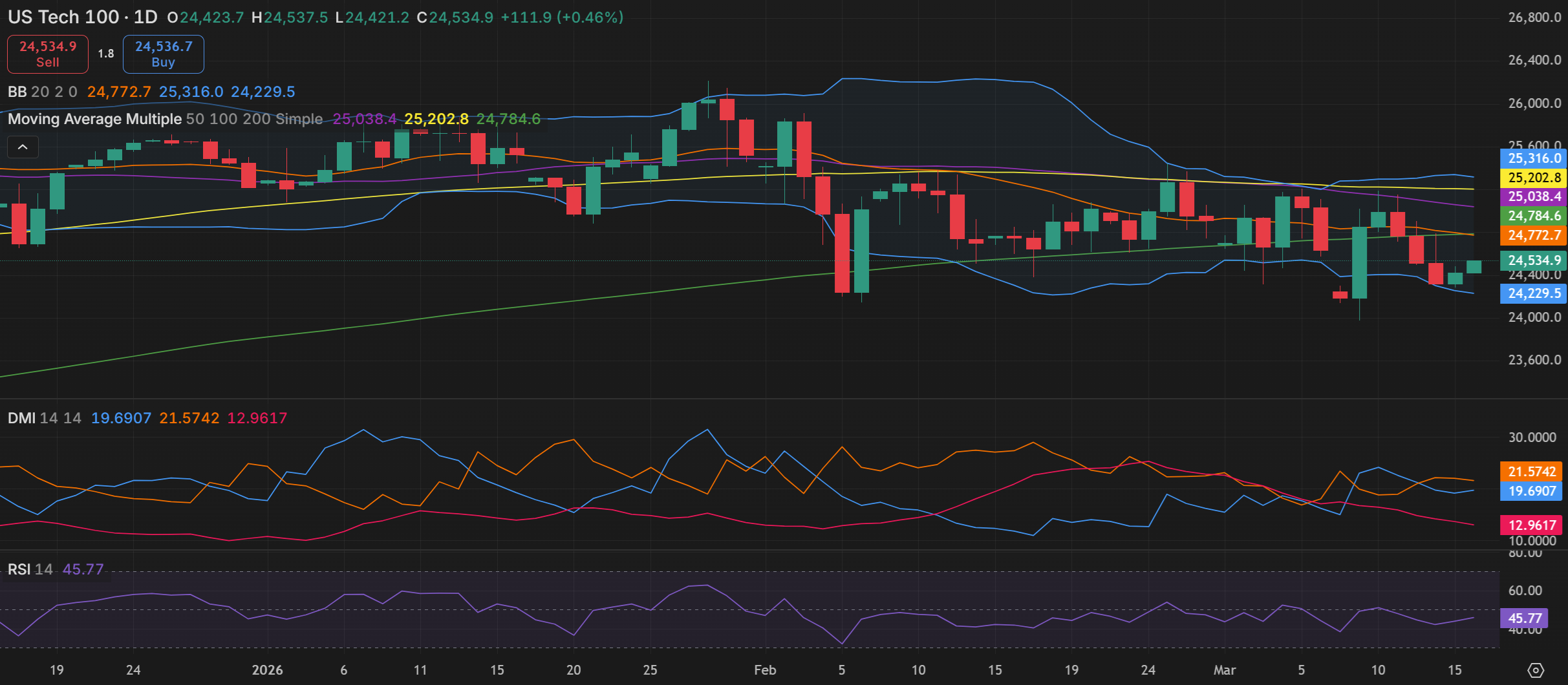
Task: Click the yellow 25,202.8 price axis tag
Action: click(1532, 178)
